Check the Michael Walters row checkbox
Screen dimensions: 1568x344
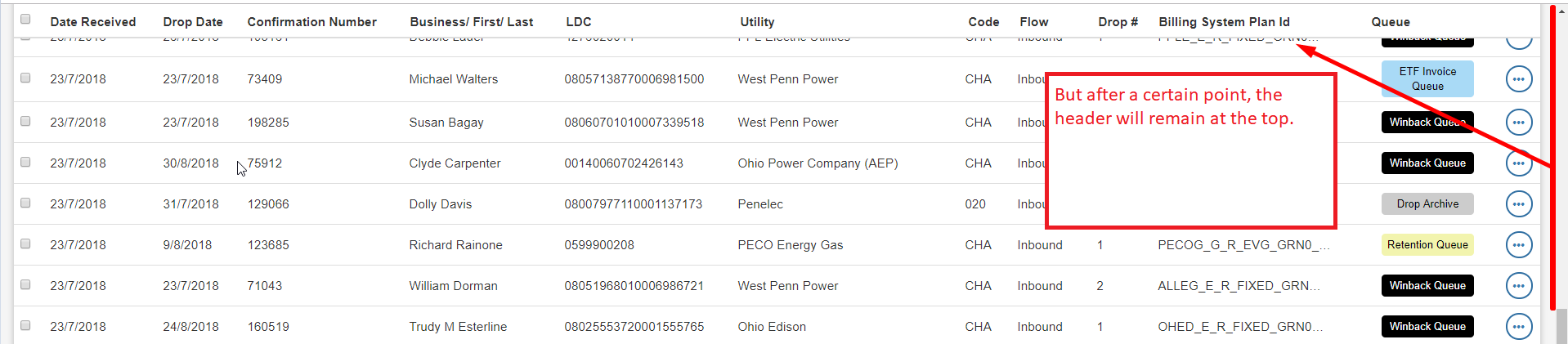pyautogui.click(x=25, y=78)
